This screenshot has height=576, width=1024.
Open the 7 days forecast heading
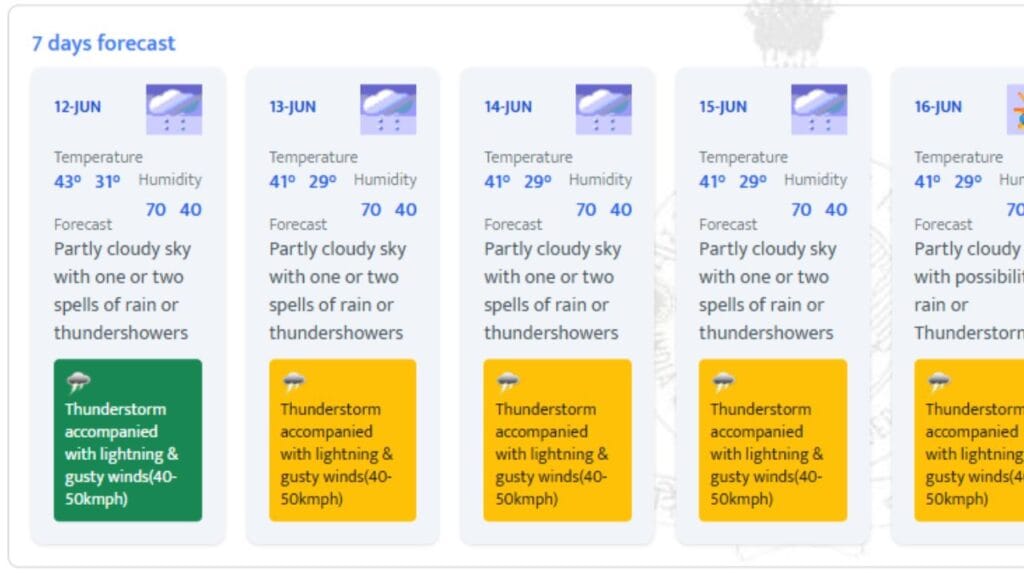pyautogui.click(x=103, y=43)
